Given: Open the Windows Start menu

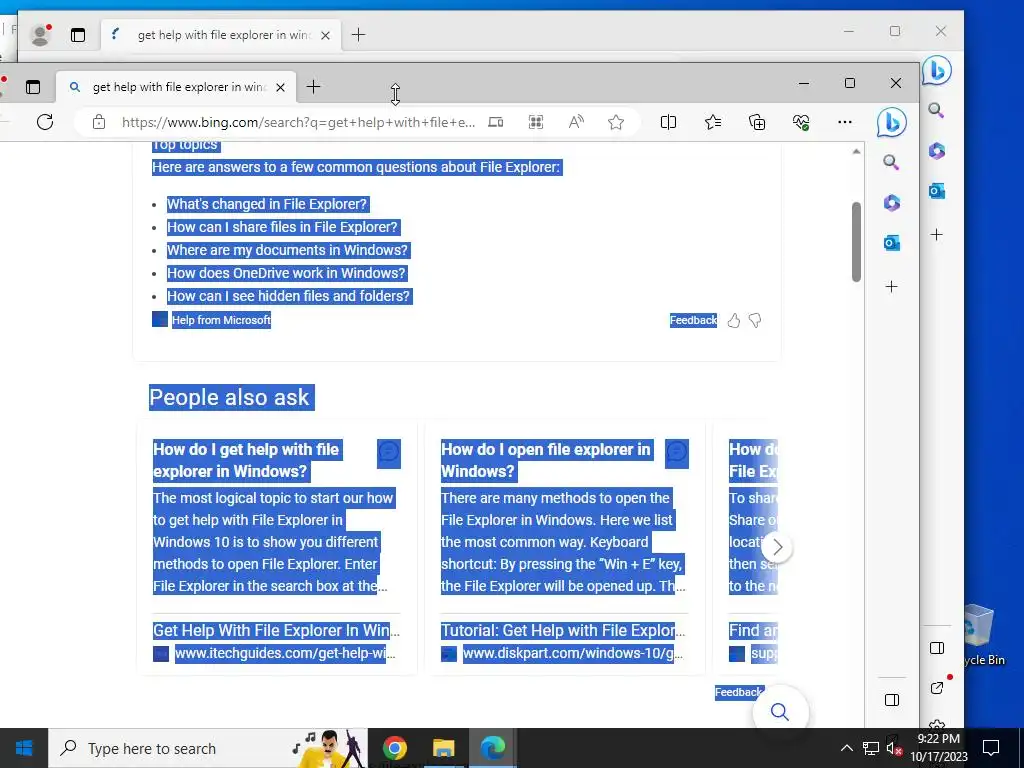Looking at the screenshot, I should (24, 748).
